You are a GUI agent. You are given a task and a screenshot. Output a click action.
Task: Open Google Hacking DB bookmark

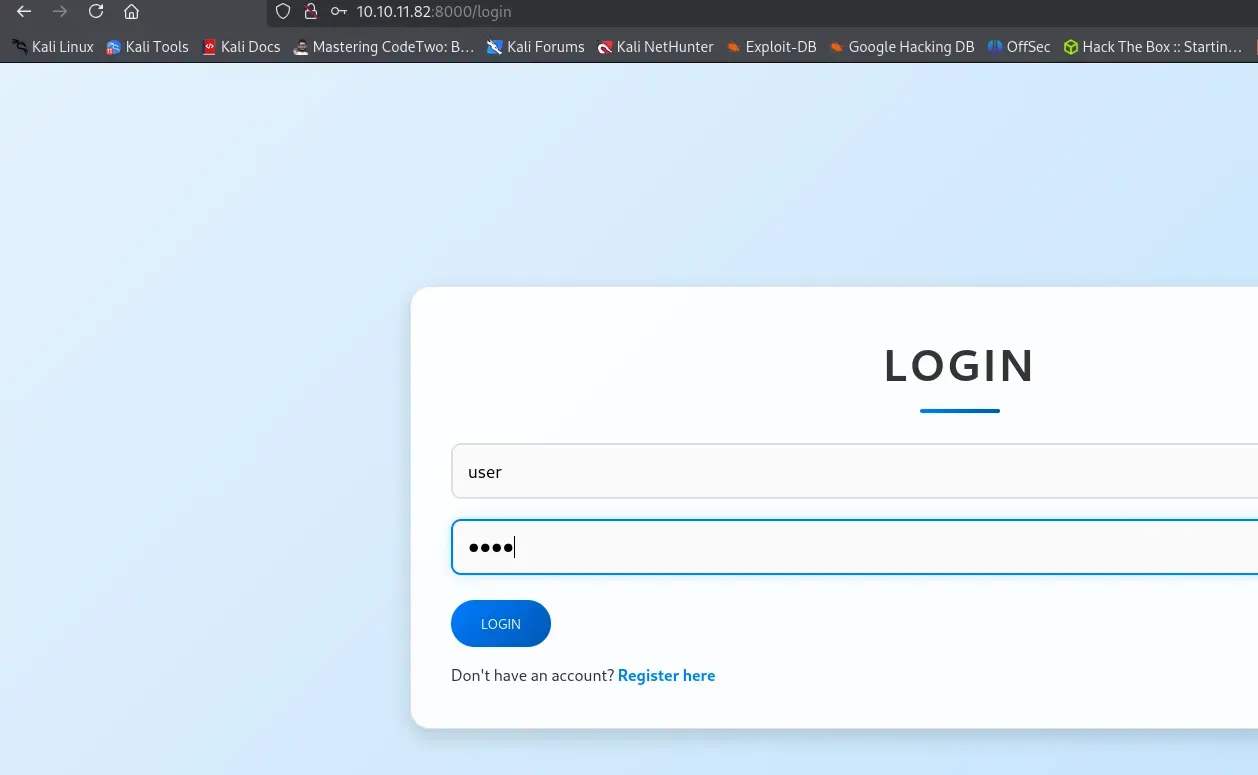pyautogui.click(x=901, y=47)
